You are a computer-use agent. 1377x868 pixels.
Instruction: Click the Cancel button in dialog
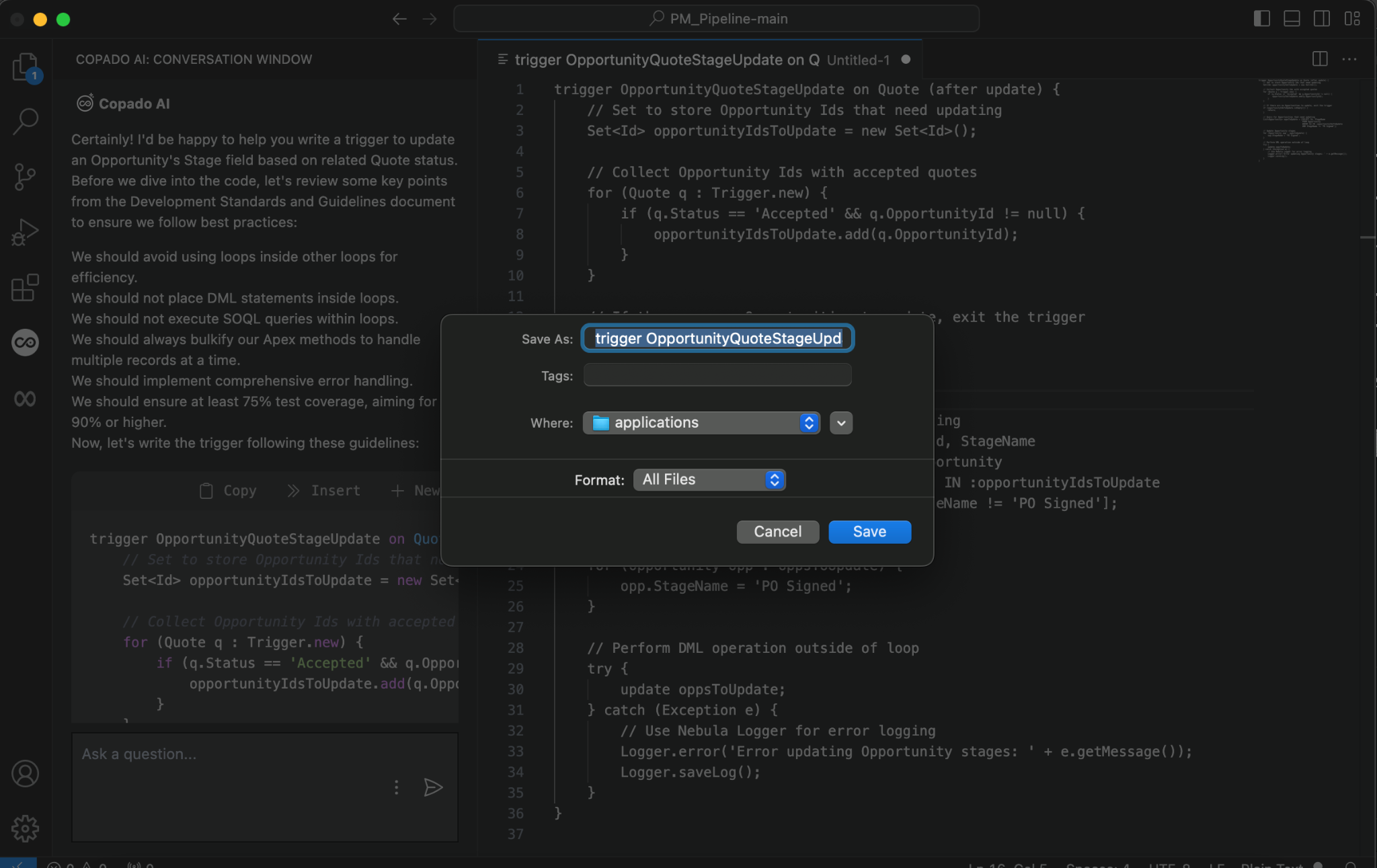tap(777, 532)
